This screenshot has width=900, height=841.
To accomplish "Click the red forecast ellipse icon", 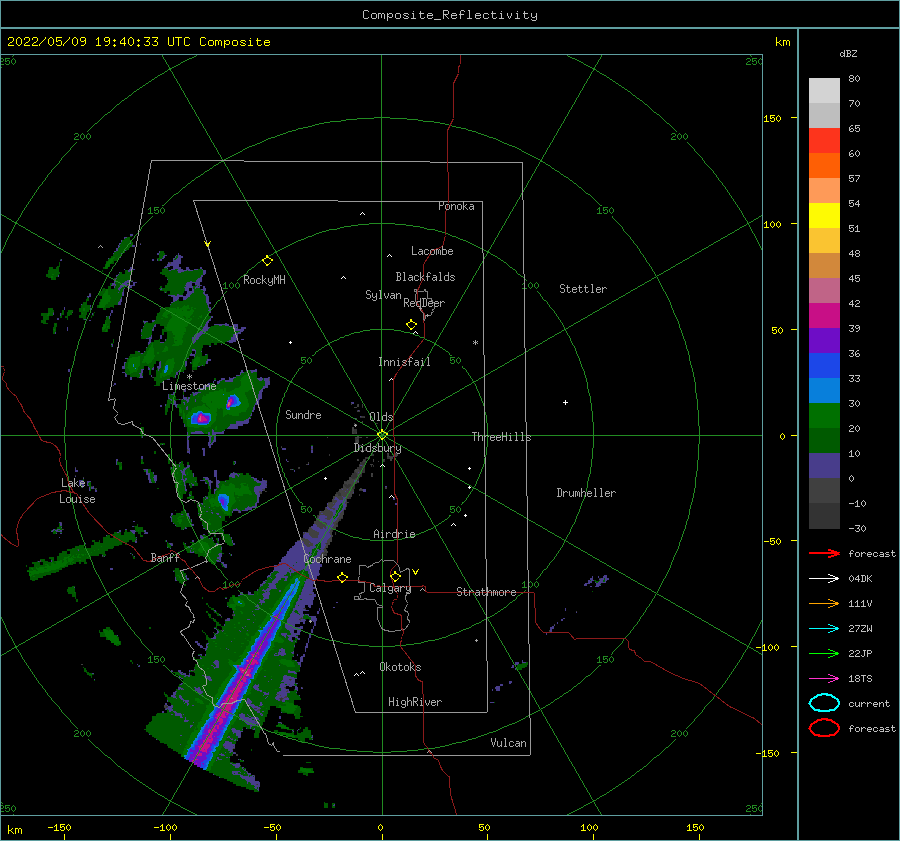I will point(824,728).
